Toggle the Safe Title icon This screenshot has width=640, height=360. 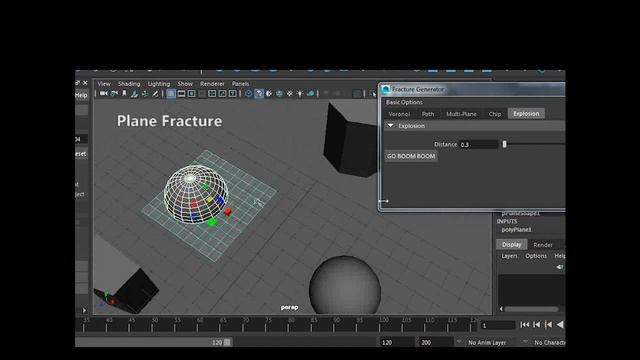[x=233, y=94]
